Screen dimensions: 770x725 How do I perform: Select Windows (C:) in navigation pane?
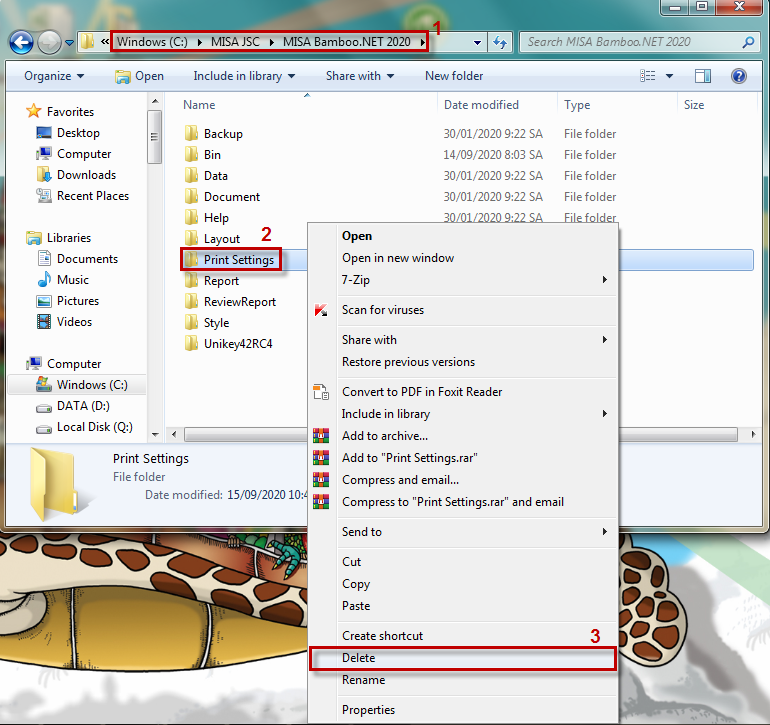click(x=92, y=385)
